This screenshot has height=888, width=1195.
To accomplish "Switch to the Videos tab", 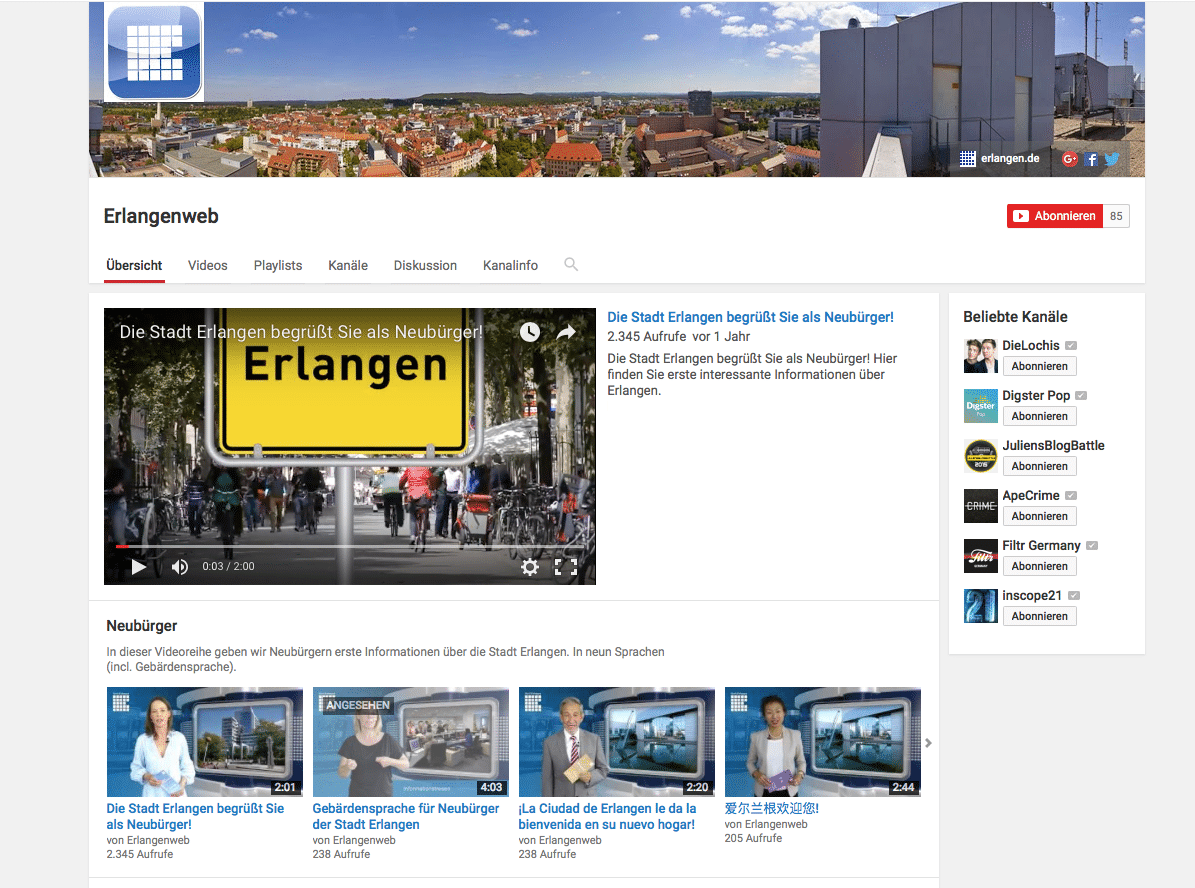I will (207, 265).
